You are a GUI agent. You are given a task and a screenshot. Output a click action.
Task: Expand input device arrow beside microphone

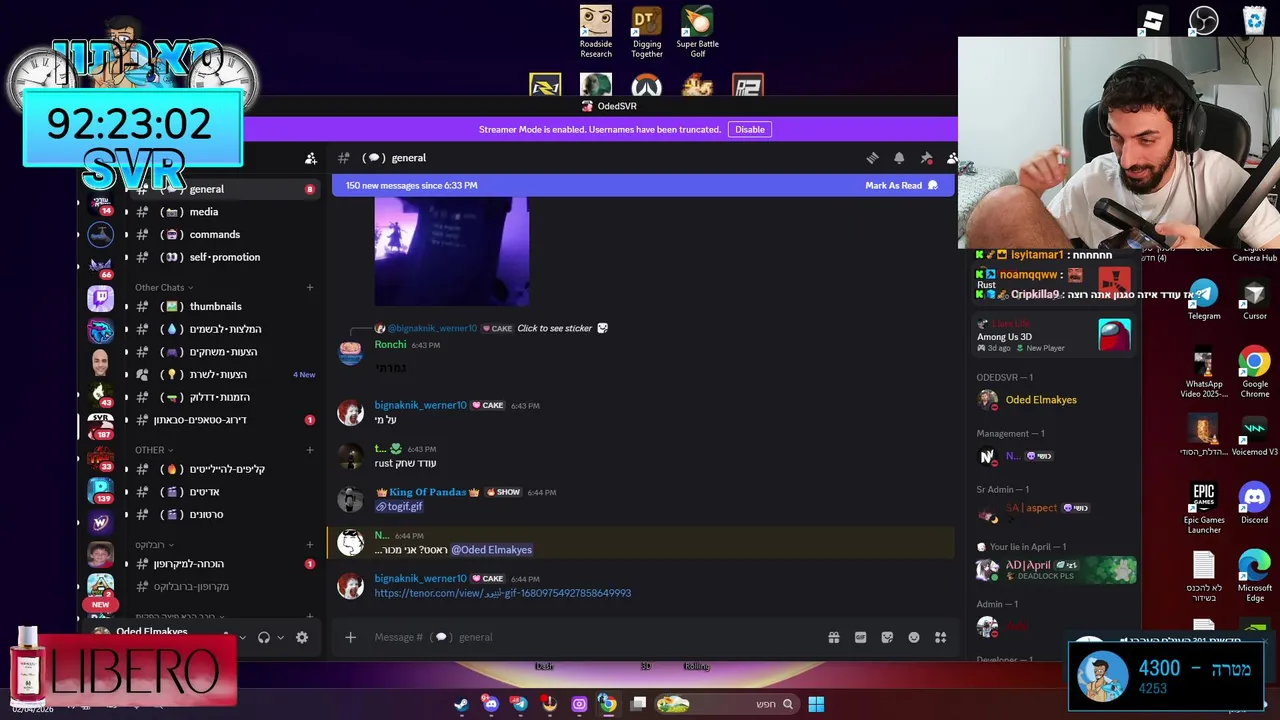coord(242,637)
